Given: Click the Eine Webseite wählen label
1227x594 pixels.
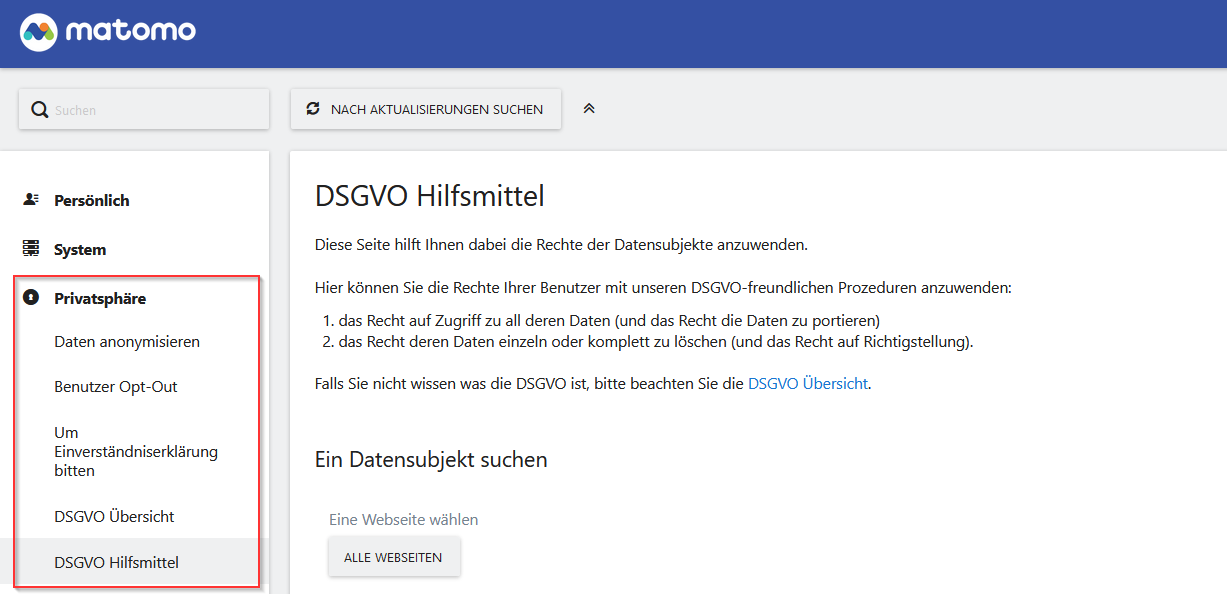Looking at the screenshot, I should point(404,519).
